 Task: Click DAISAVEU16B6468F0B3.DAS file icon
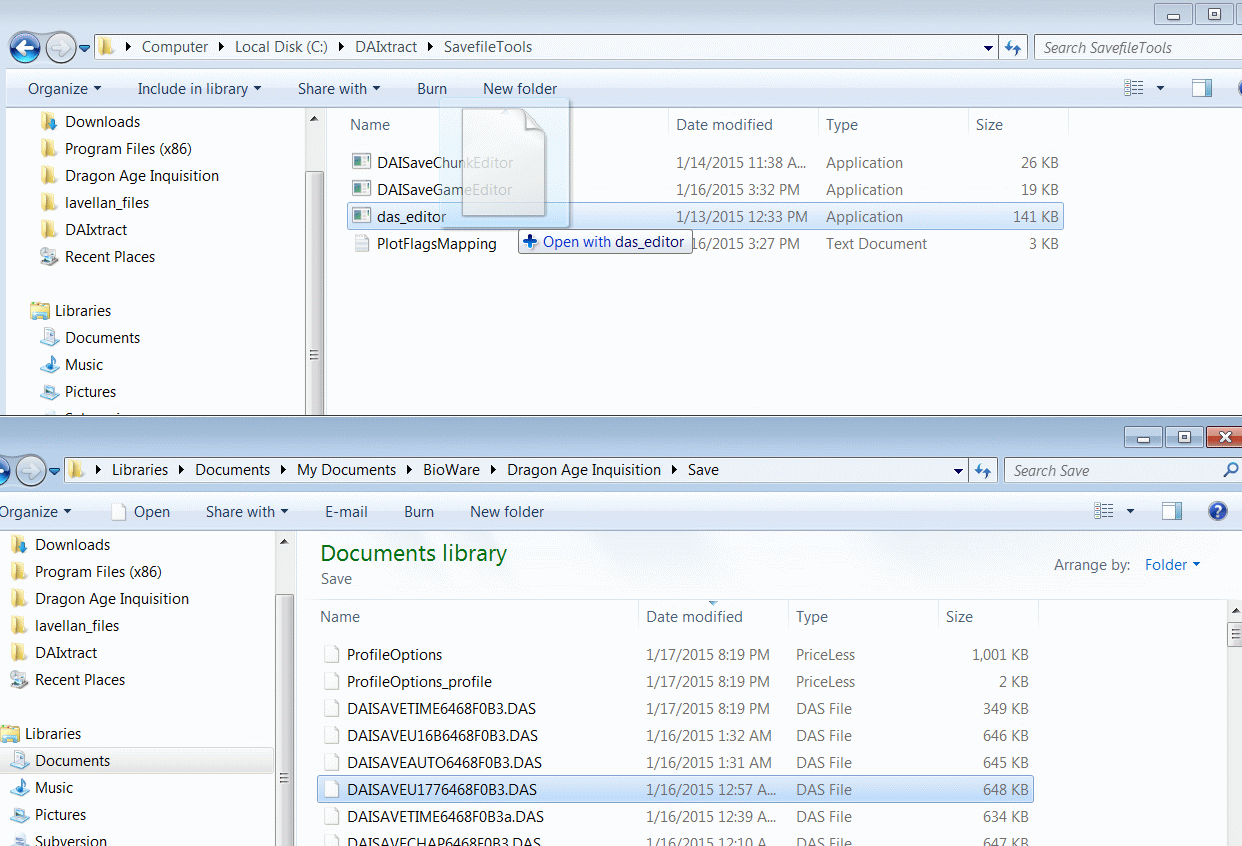pos(332,735)
